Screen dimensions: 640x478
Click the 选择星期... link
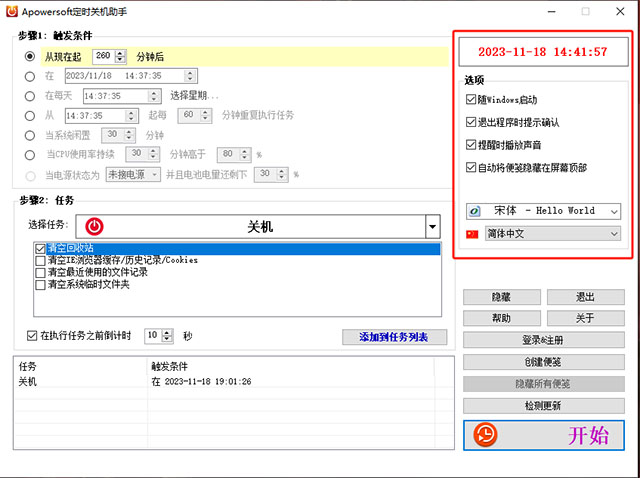tap(194, 96)
